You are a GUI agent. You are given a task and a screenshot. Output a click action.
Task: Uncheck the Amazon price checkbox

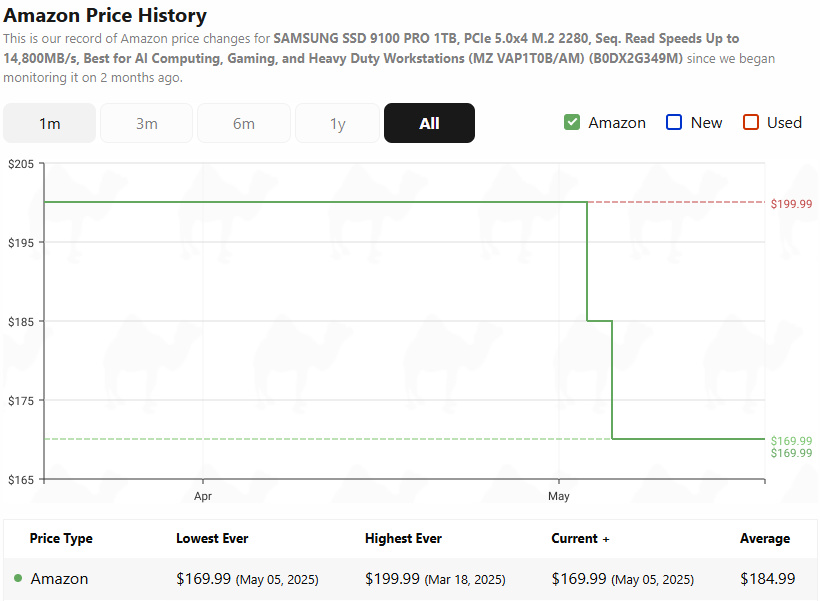[x=572, y=122]
